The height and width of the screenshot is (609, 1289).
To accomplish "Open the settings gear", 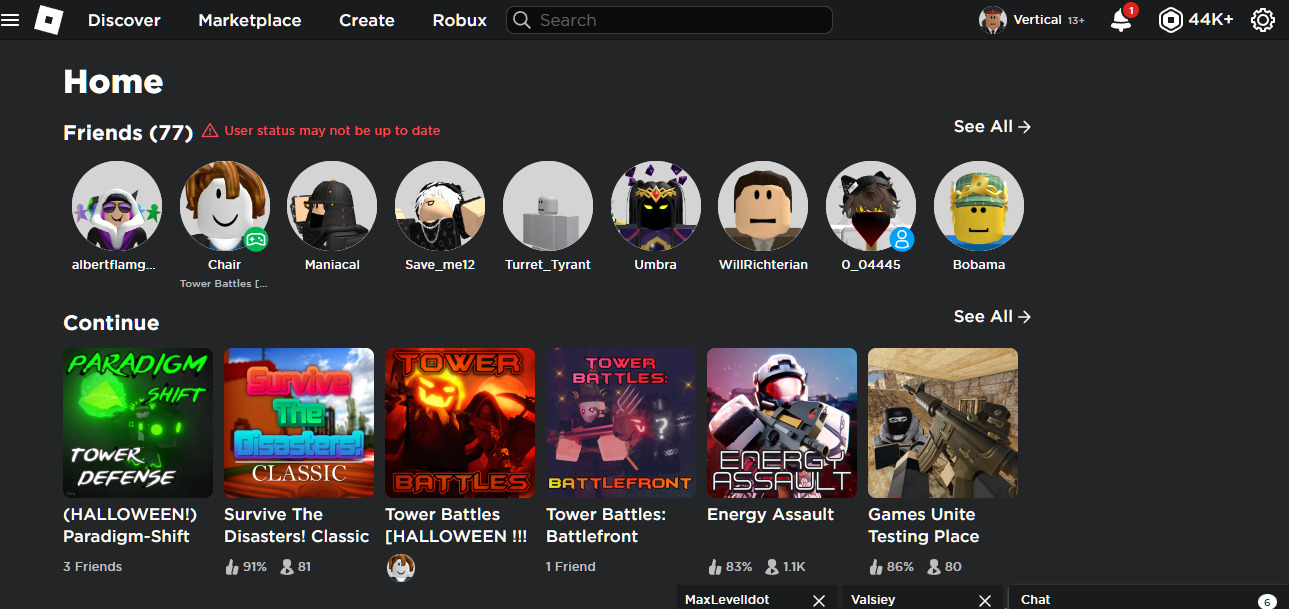I will pyautogui.click(x=1262, y=19).
